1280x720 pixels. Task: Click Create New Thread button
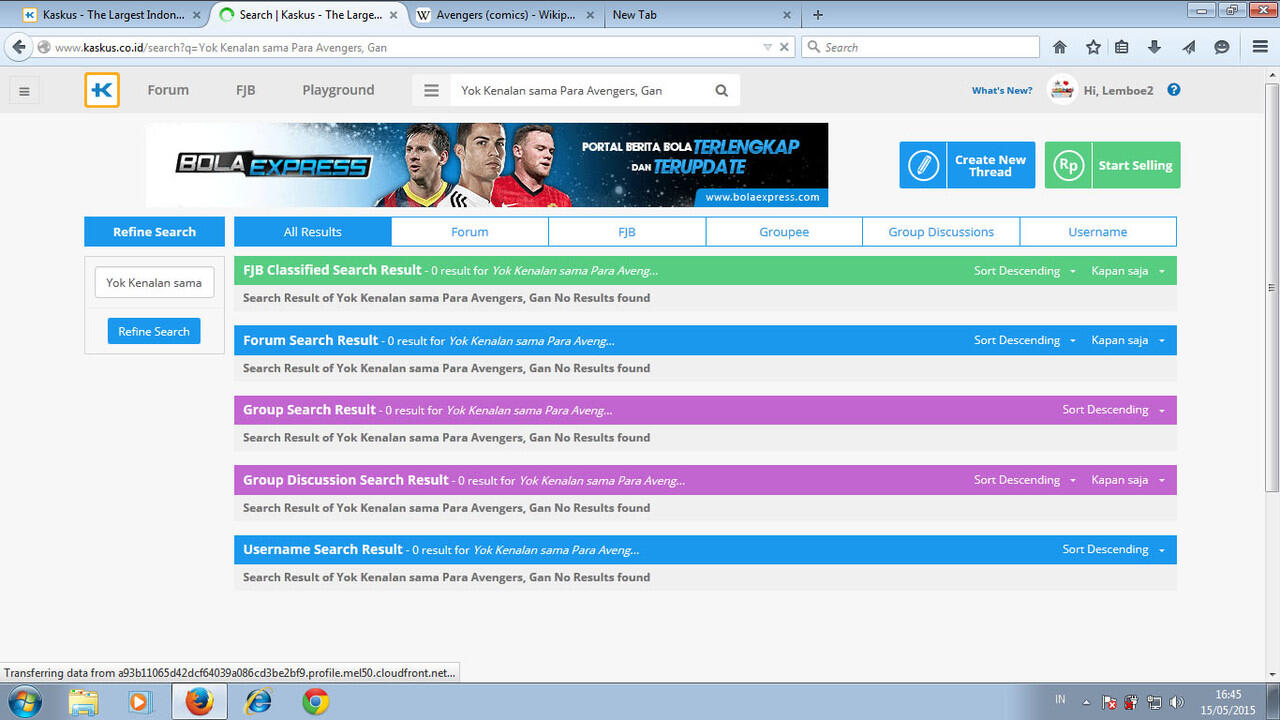967,165
